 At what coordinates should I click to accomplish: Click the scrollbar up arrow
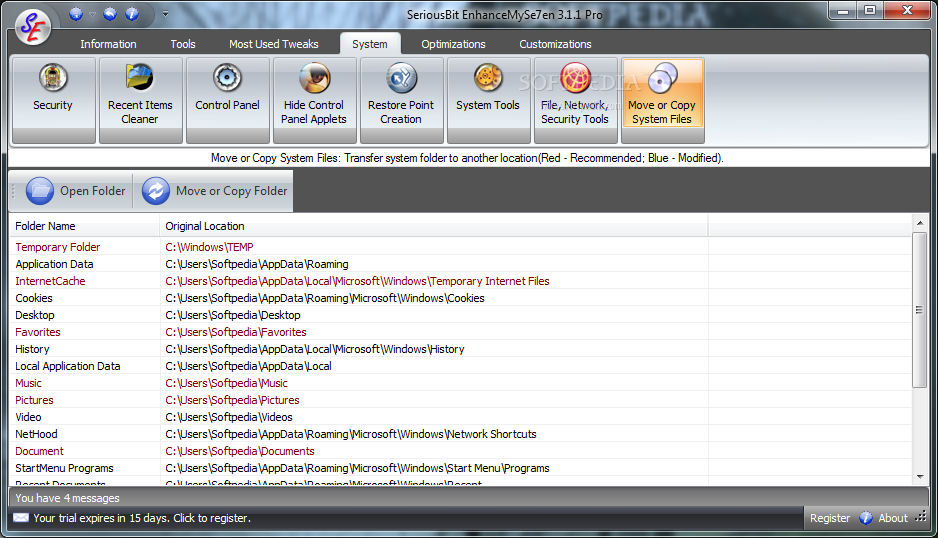tap(920, 223)
